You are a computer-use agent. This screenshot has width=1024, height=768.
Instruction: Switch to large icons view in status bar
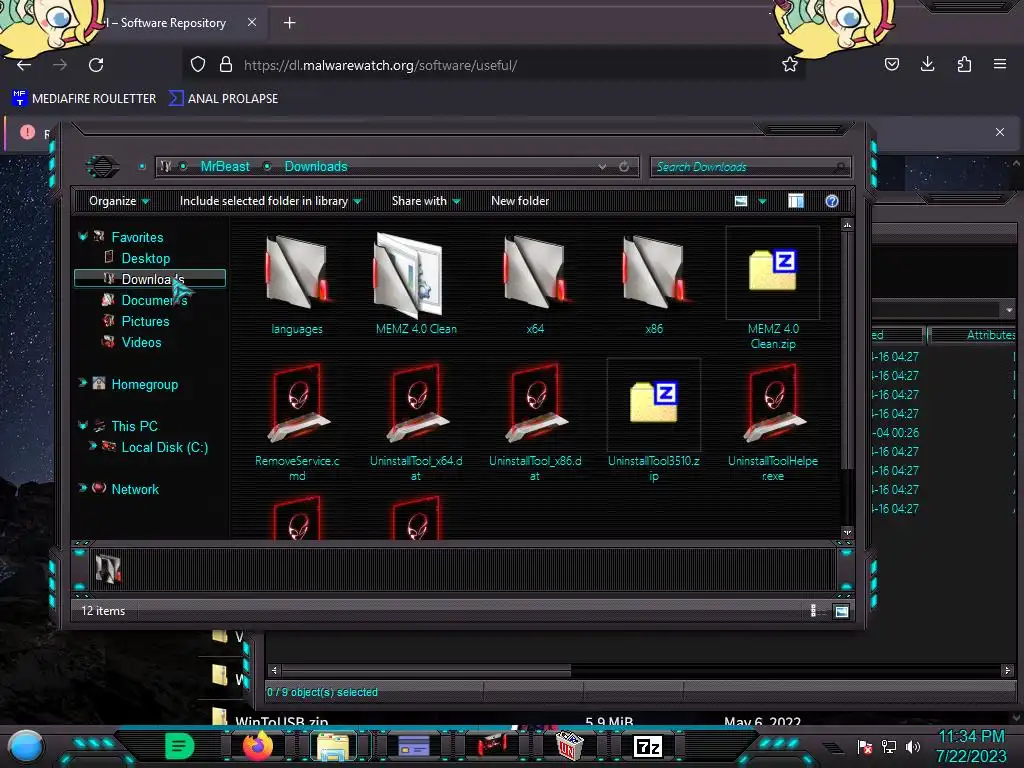pyautogui.click(x=841, y=611)
